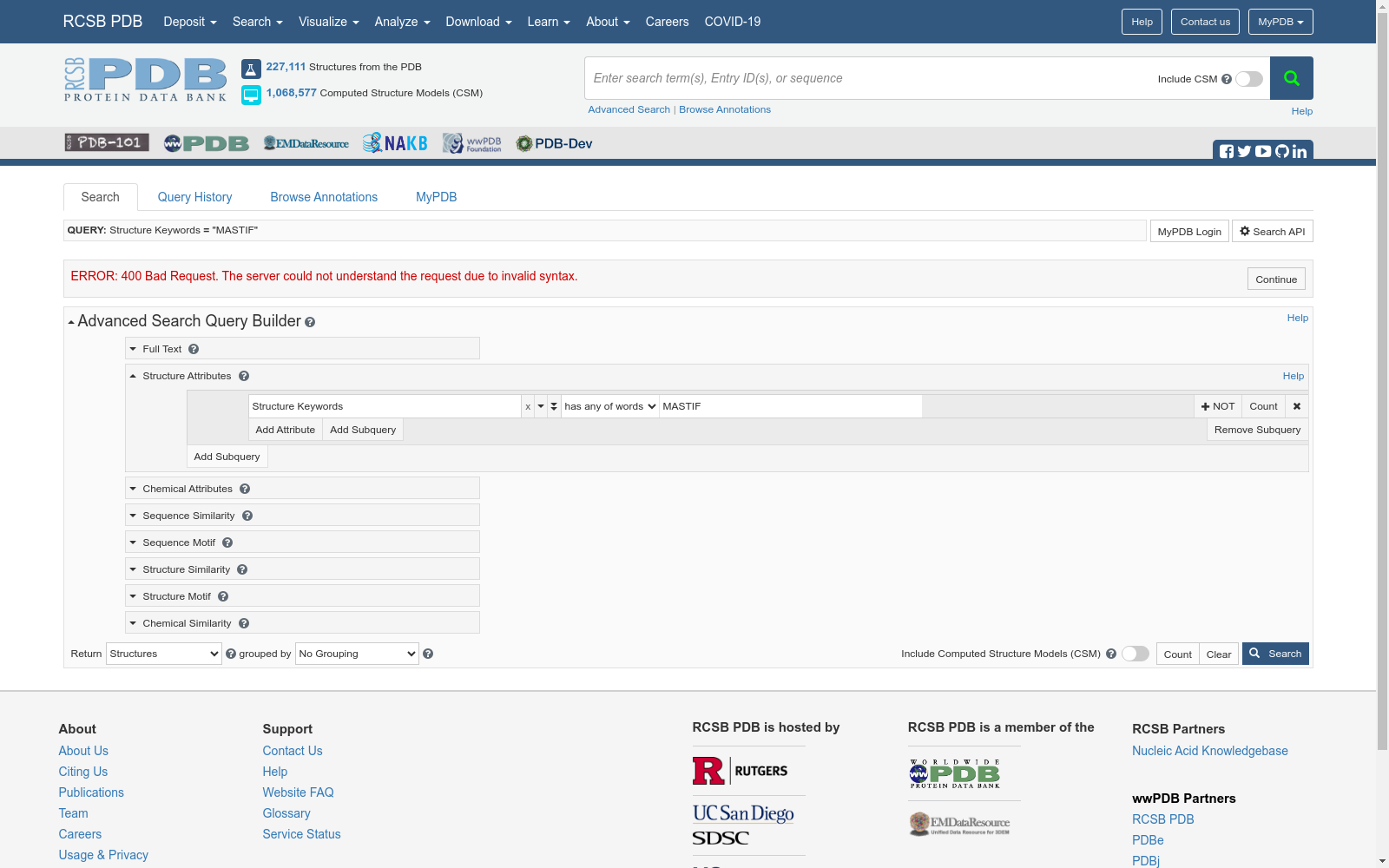Click help icon beside Structure Similarity

tap(242, 569)
